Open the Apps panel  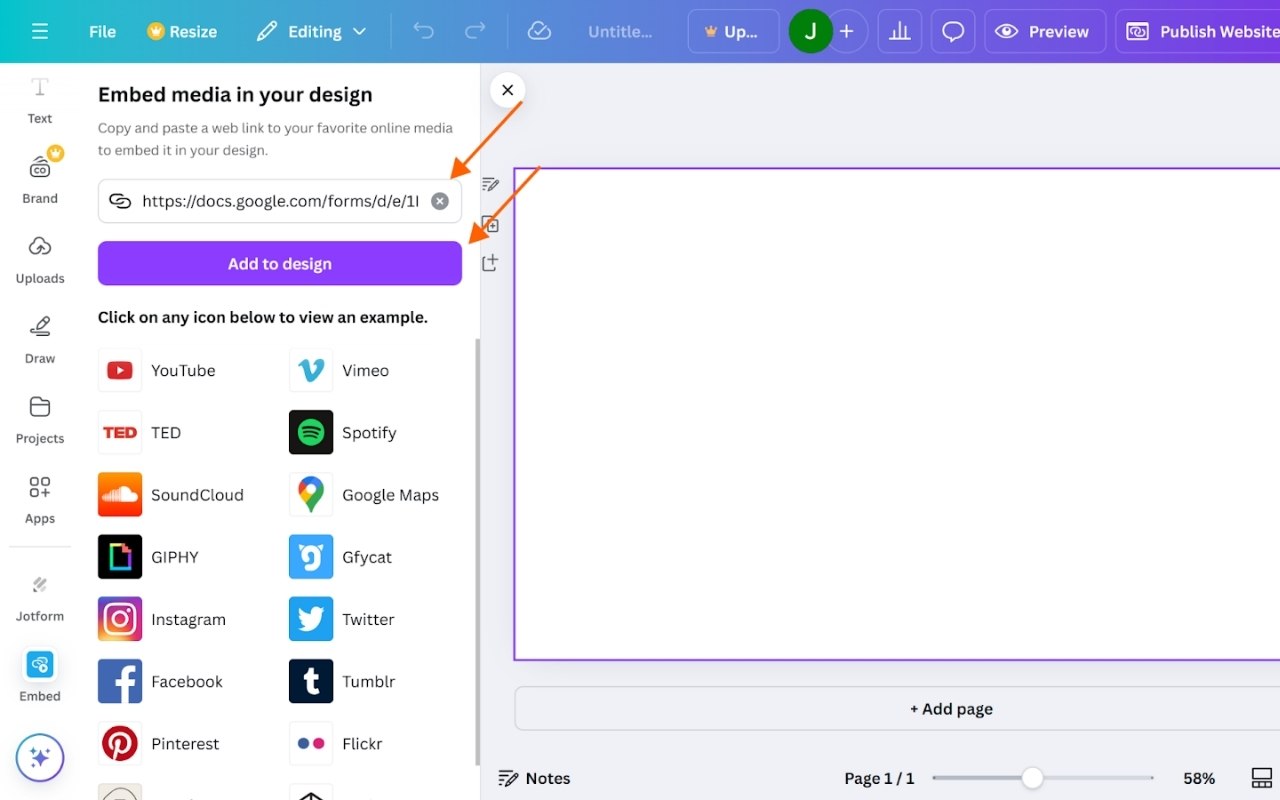pos(39,498)
